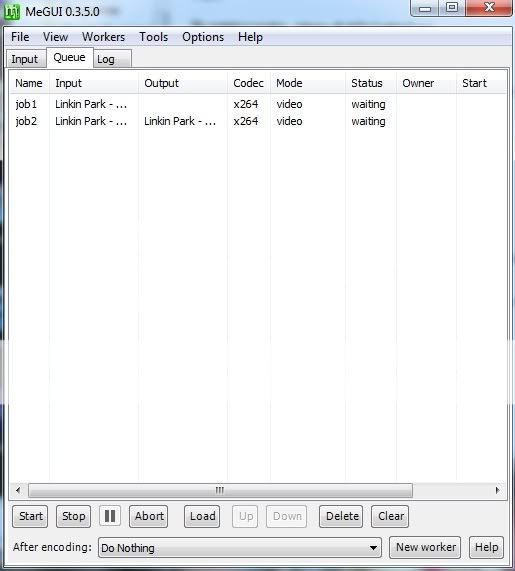Switch to the Input tab
This screenshot has width=515, height=571.
25,59
